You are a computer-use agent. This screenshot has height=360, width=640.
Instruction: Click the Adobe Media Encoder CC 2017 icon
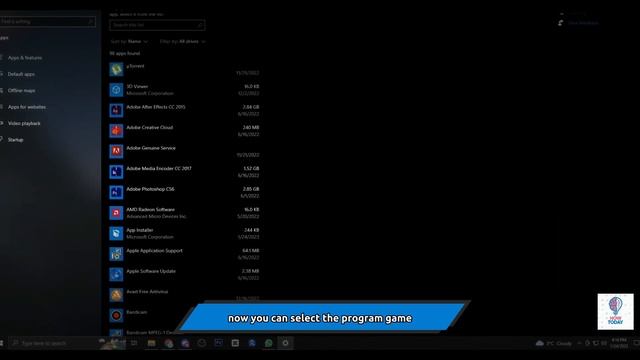point(116,172)
